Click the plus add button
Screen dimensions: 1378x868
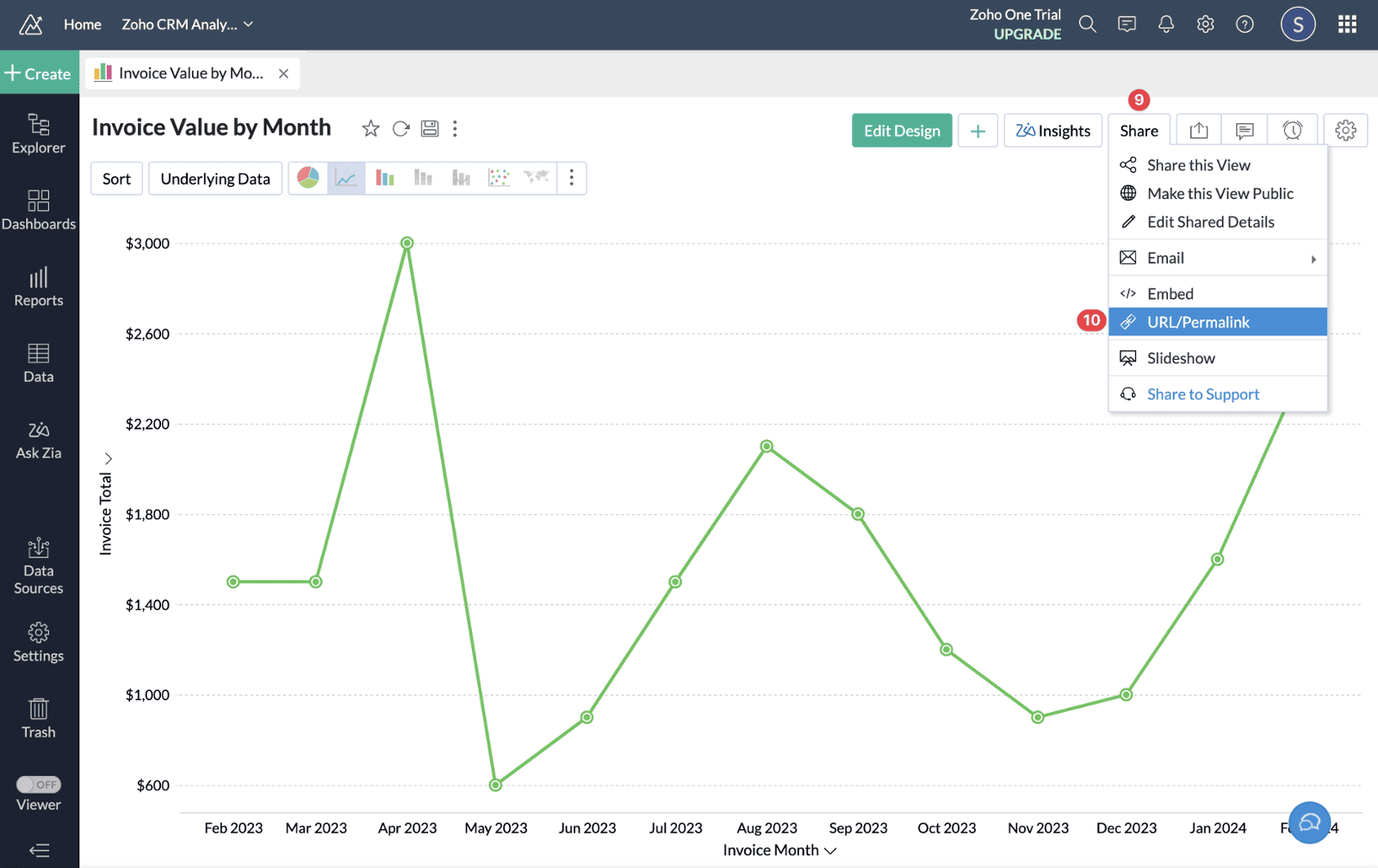(x=978, y=131)
